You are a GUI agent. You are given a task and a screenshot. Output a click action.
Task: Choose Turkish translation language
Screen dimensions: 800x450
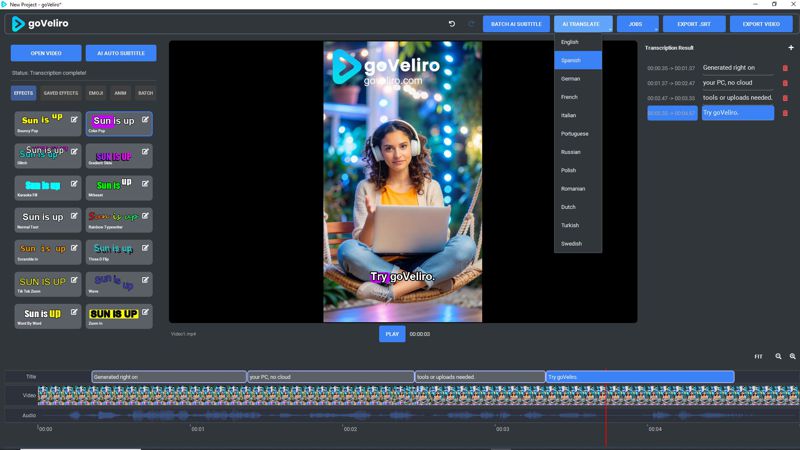point(578,226)
